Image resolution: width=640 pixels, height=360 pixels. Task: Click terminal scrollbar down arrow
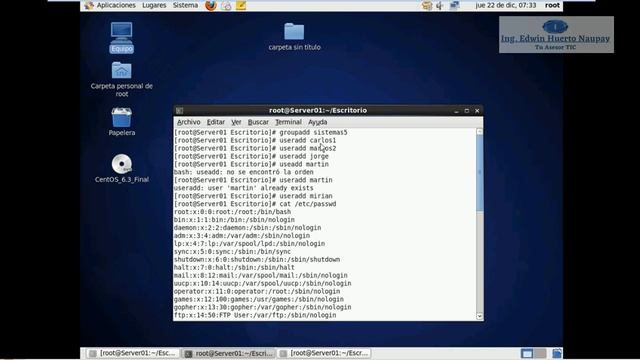(x=480, y=316)
